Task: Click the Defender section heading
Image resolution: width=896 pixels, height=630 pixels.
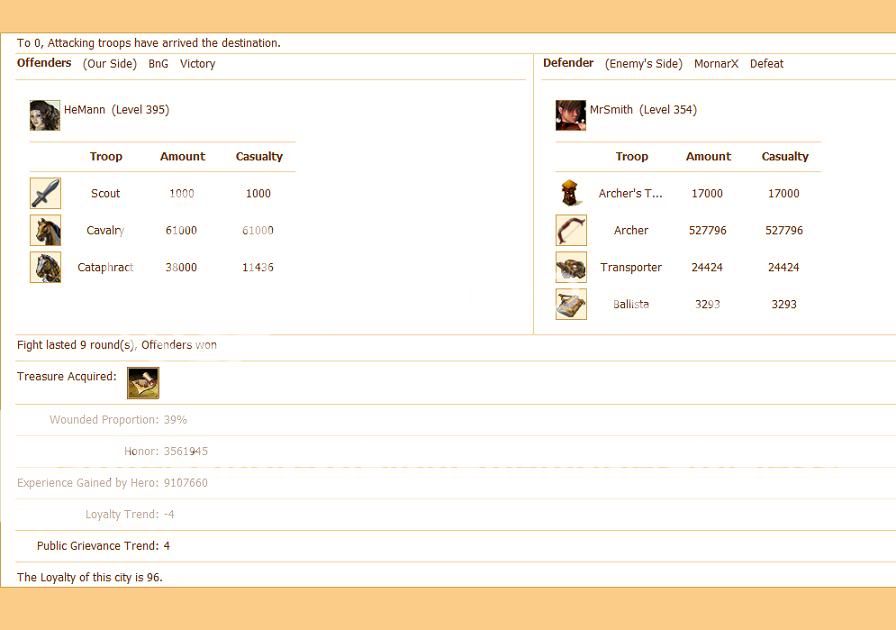Action: [568, 63]
